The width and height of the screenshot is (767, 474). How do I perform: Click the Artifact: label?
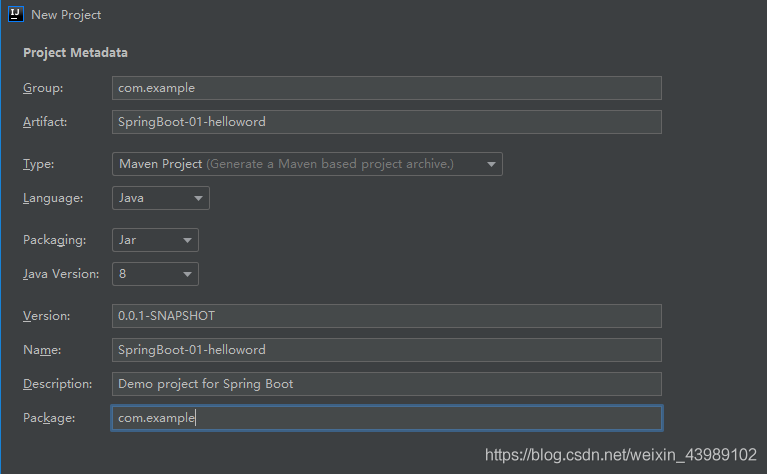(x=45, y=122)
